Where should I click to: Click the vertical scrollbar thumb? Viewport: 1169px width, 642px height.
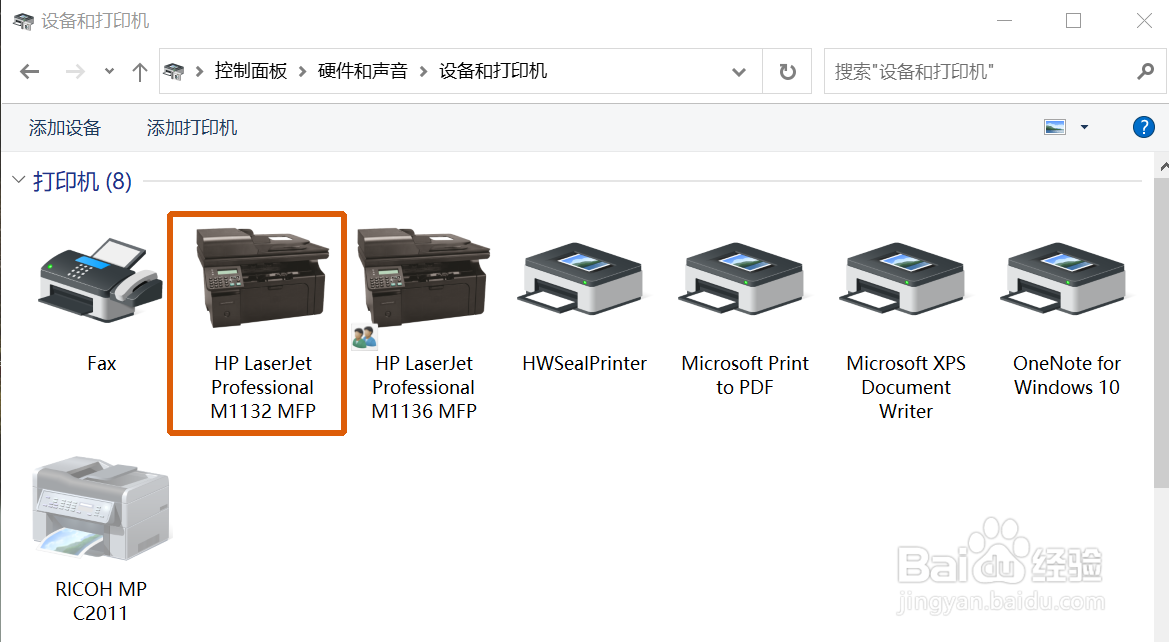tap(1162, 332)
